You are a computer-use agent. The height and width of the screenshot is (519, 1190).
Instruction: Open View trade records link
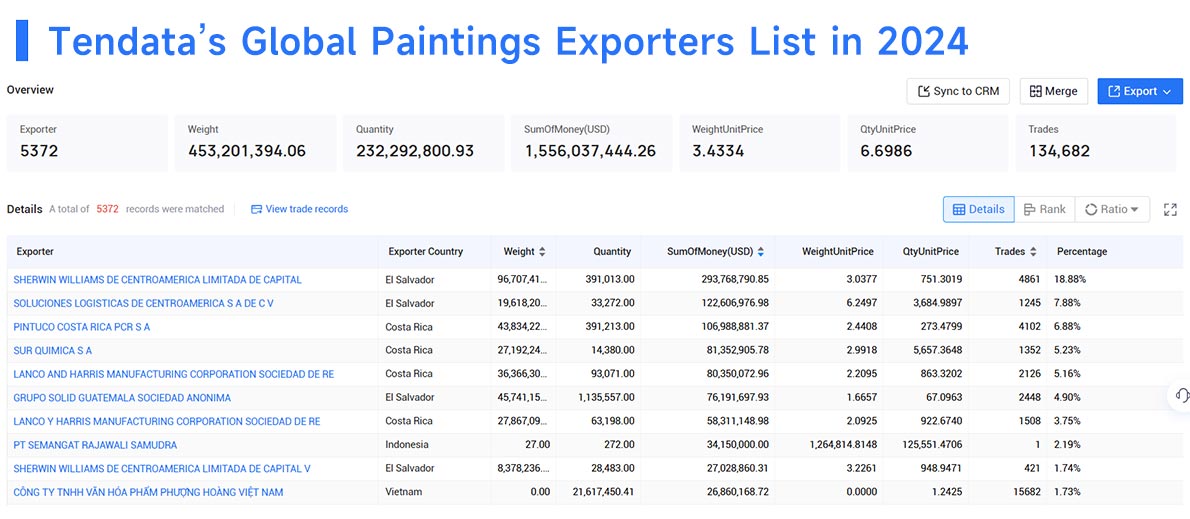(x=299, y=209)
